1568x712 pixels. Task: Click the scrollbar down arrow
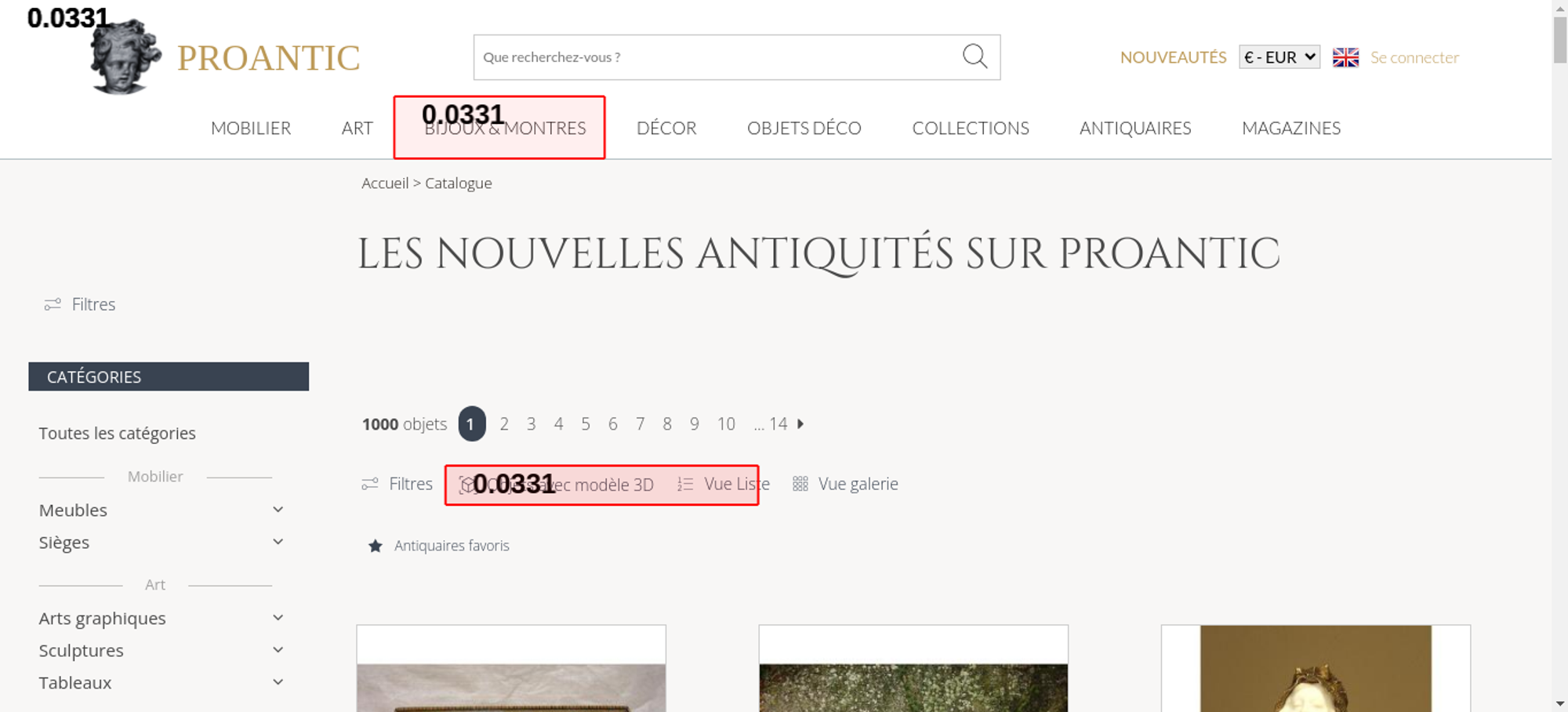(x=1560, y=703)
